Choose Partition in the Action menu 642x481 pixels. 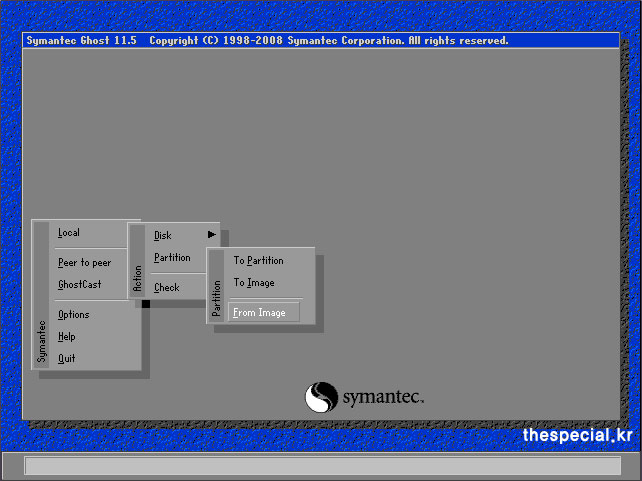(172, 257)
